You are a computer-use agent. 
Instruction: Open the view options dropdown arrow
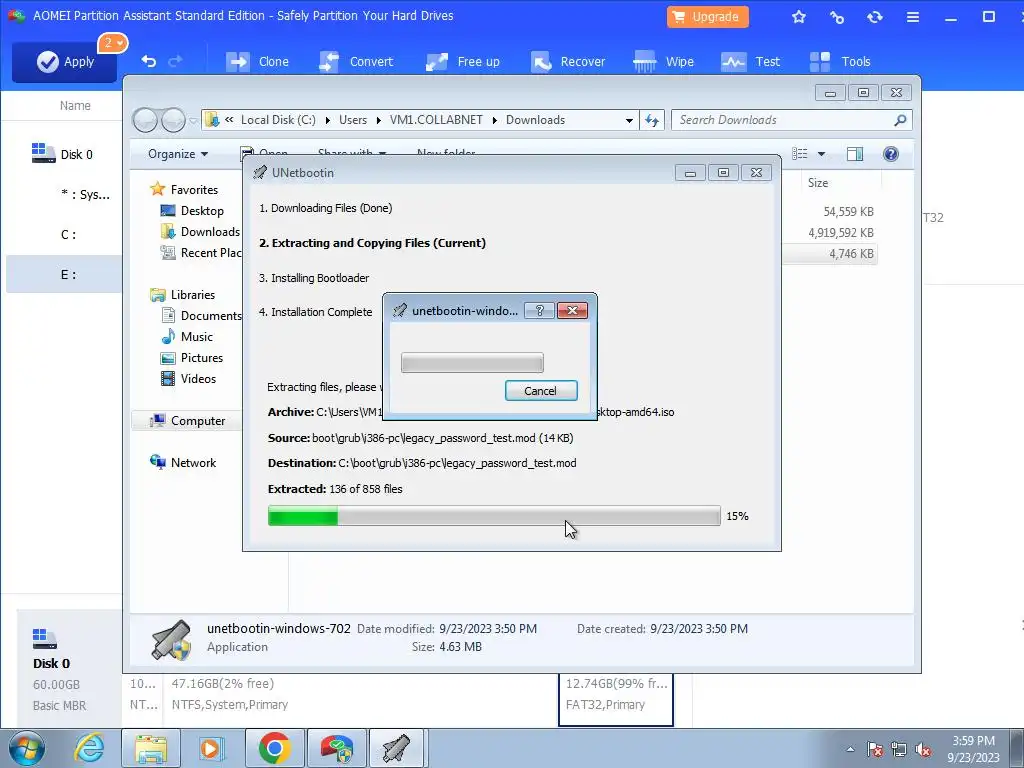coord(822,154)
